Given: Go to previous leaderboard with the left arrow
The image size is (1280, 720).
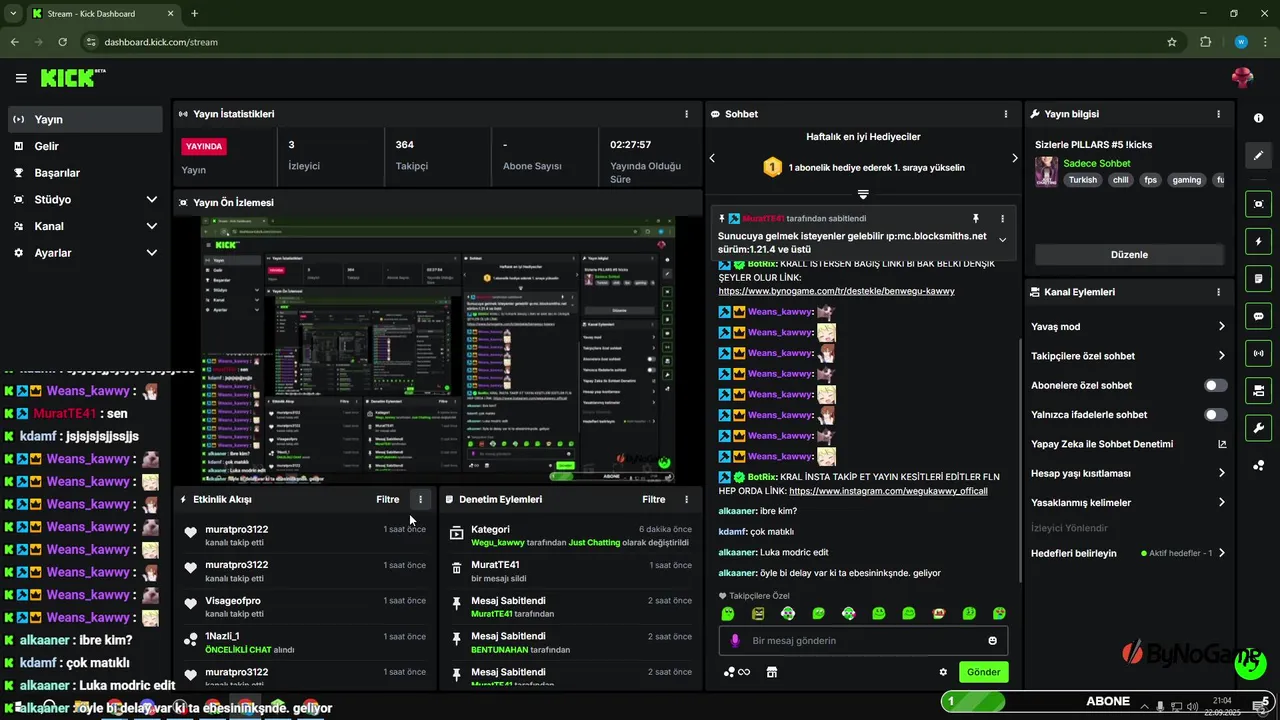Looking at the screenshot, I should click(x=712, y=158).
